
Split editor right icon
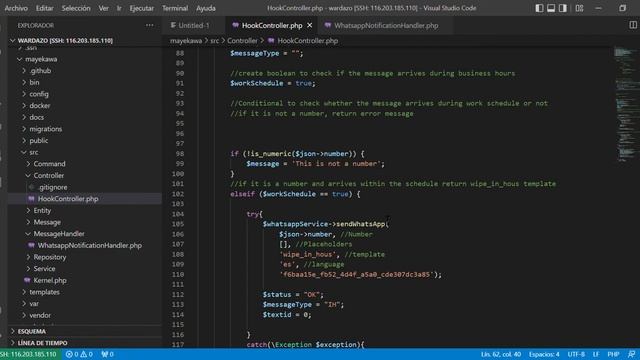pyautogui.click(x=633, y=25)
